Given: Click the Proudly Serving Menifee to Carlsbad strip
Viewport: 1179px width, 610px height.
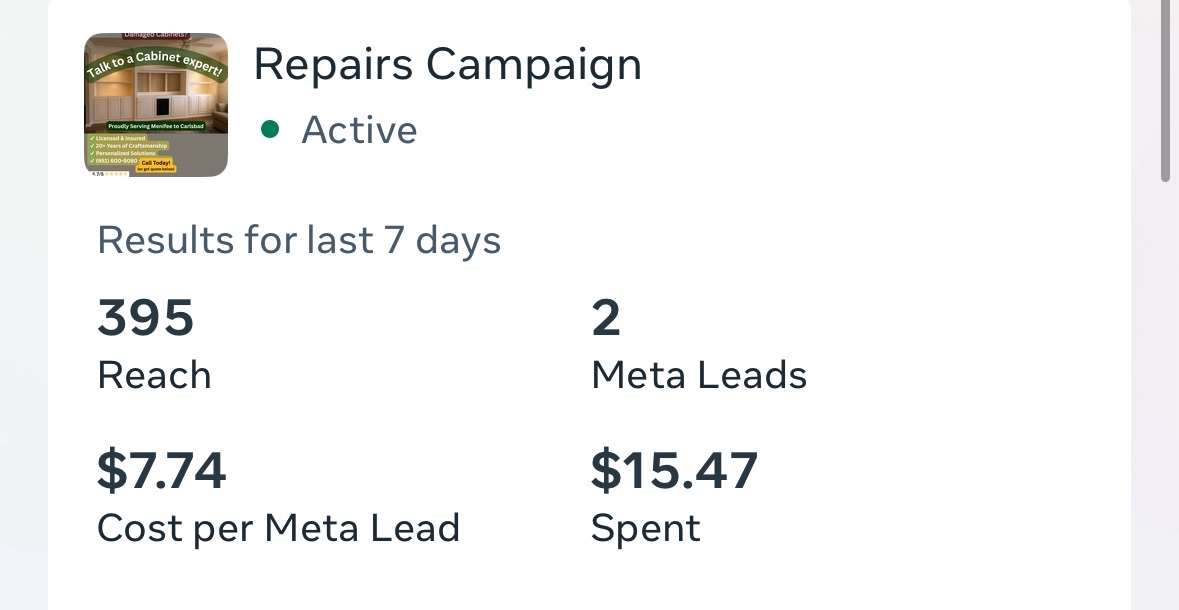Looking at the screenshot, I should click(156, 126).
